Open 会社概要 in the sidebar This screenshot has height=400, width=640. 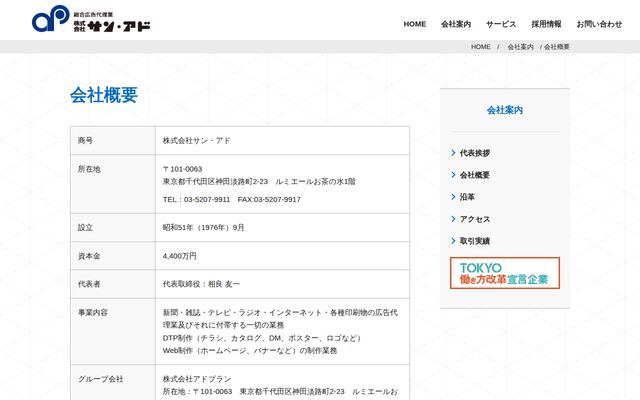coord(475,175)
